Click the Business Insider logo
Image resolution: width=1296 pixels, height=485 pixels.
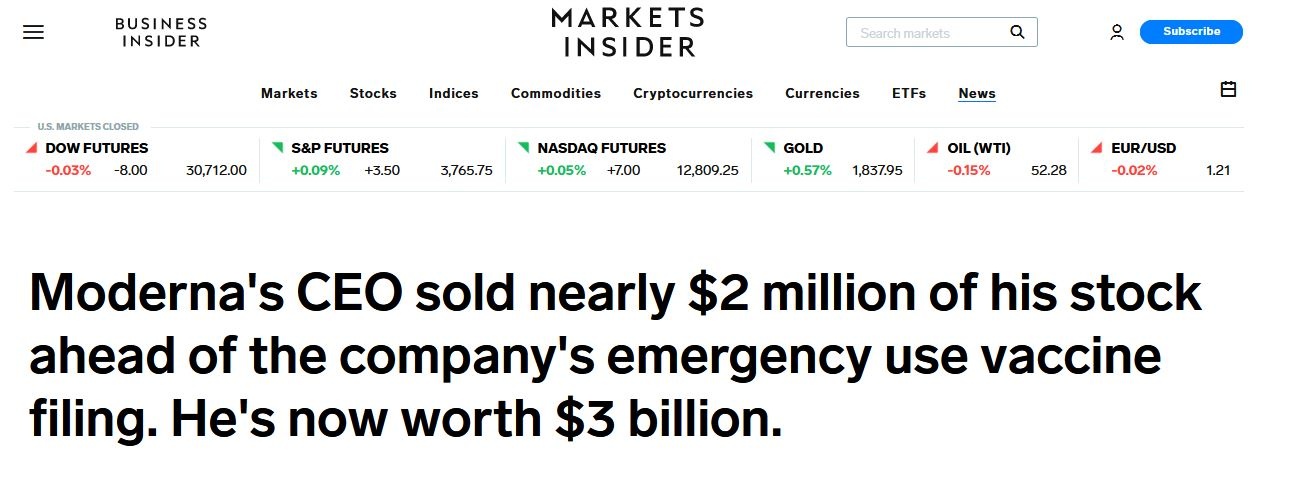[x=161, y=32]
